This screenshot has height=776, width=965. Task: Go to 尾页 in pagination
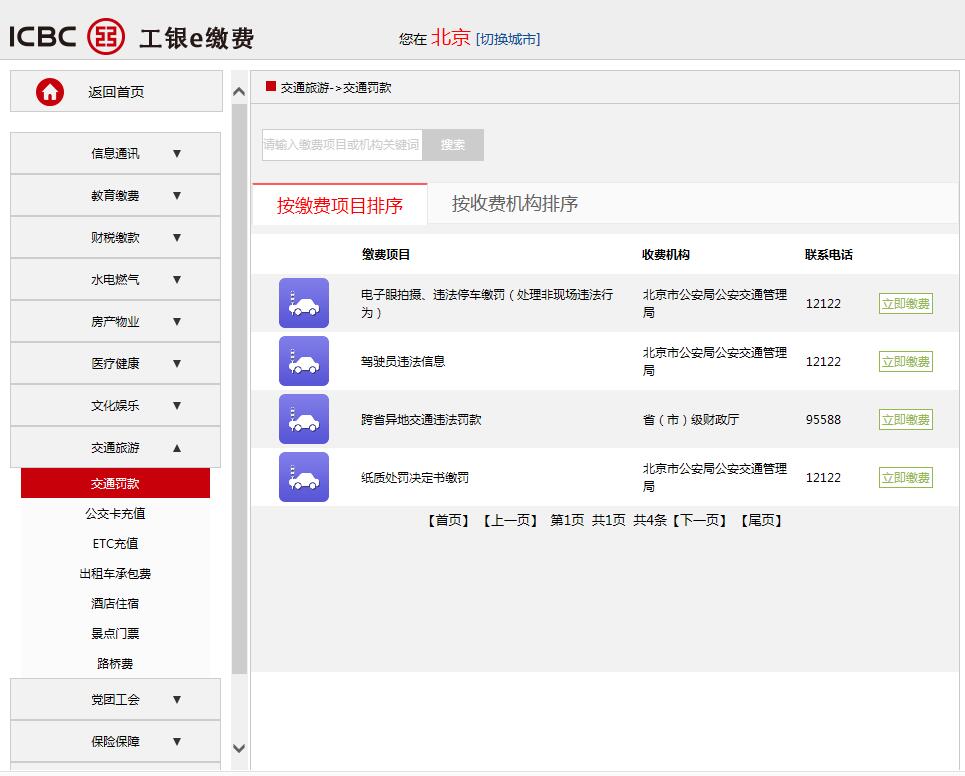tap(761, 521)
